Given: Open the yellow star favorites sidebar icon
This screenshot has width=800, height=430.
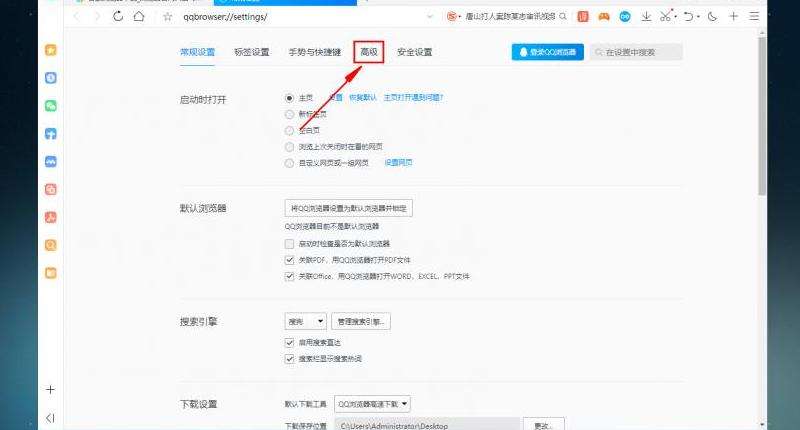Looking at the screenshot, I should (x=51, y=50).
